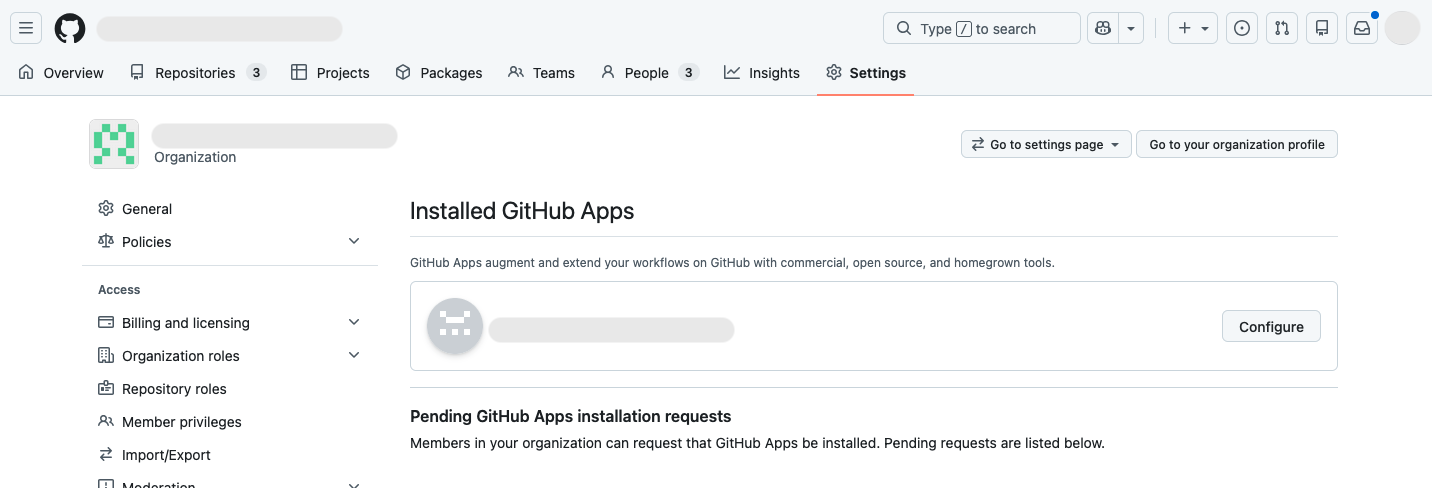
Task: Click the Member privileges people icon
Action: coord(106,421)
